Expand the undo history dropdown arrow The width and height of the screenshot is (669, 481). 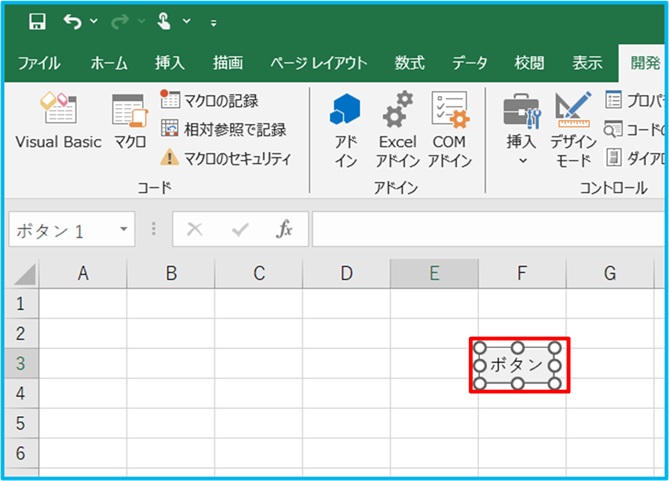pos(93,21)
